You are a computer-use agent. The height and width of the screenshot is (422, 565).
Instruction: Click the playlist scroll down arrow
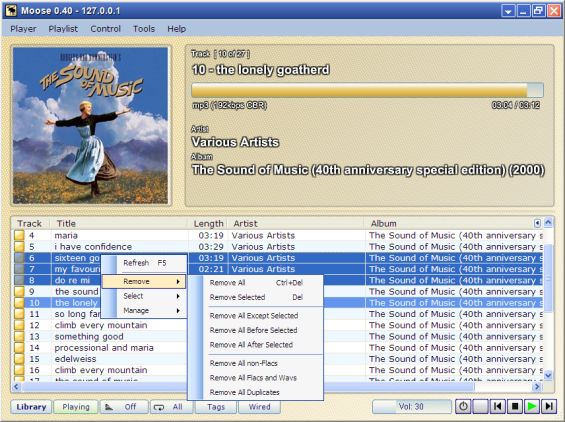(x=548, y=376)
